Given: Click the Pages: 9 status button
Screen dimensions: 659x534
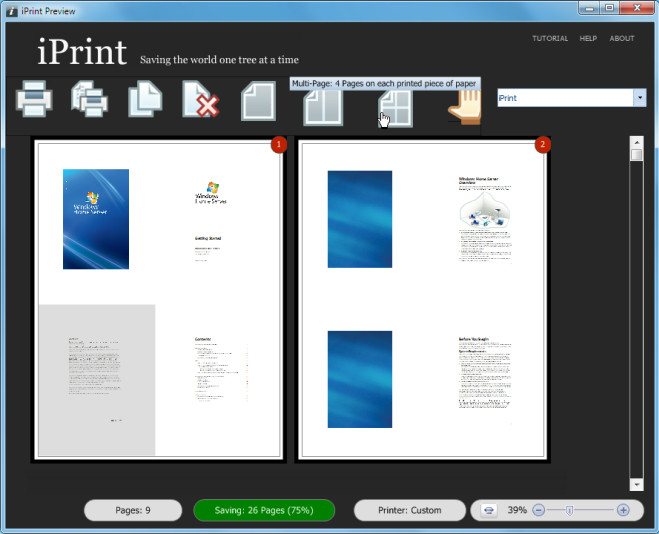Looking at the screenshot, I should tap(133, 510).
